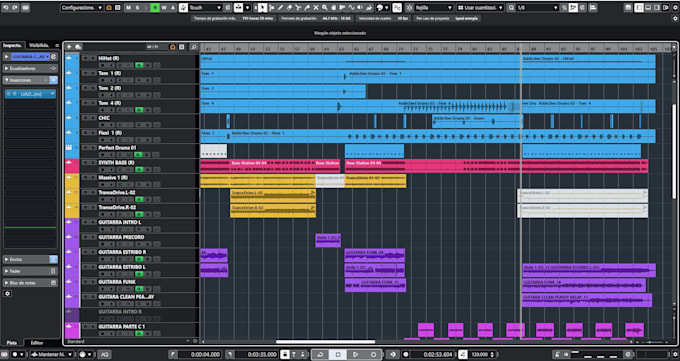The height and width of the screenshot is (361, 680).
Task: Select the Mute X tool
Action: [x=316, y=7]
